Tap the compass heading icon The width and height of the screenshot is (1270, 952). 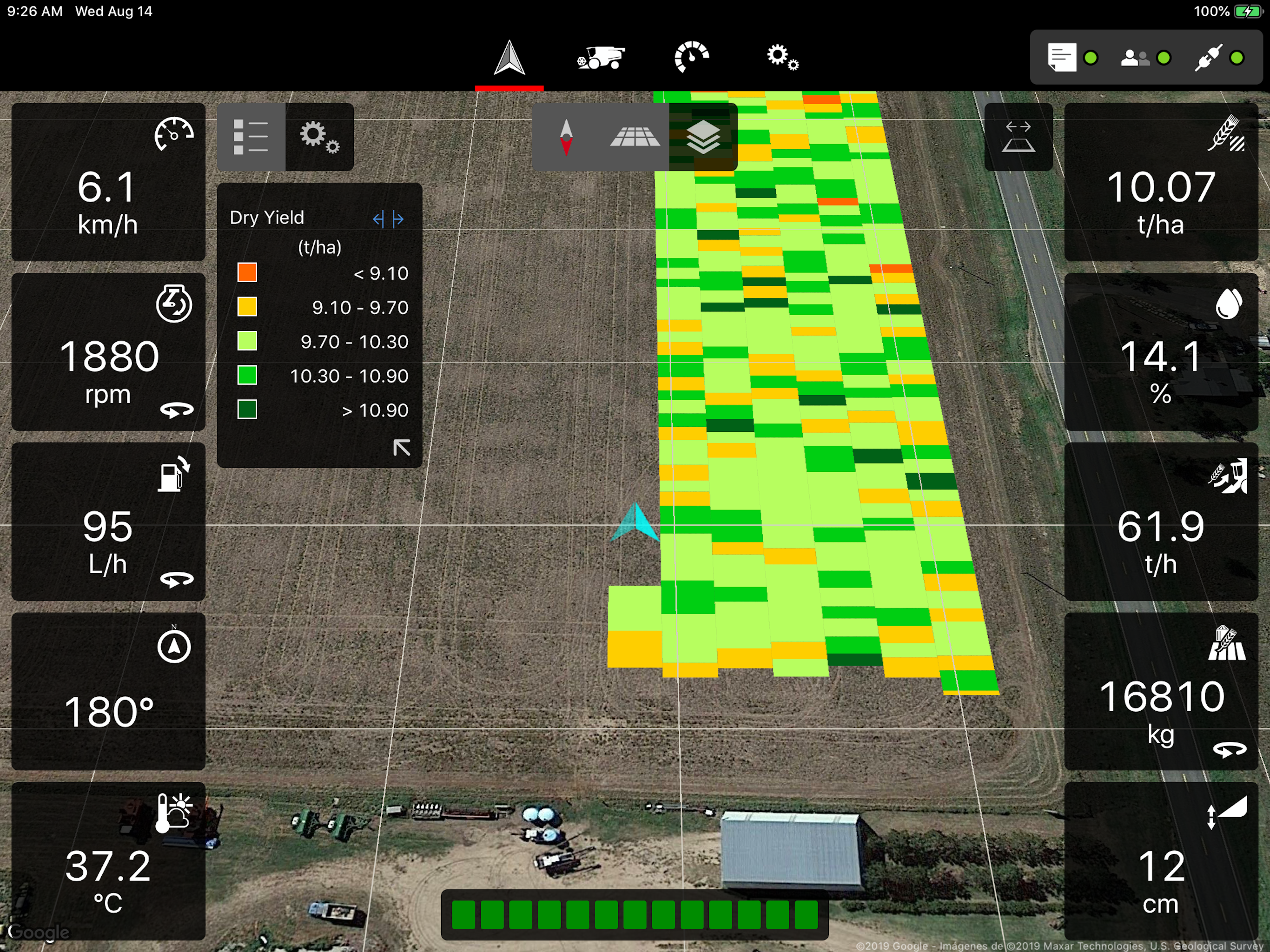click(174, 644)
